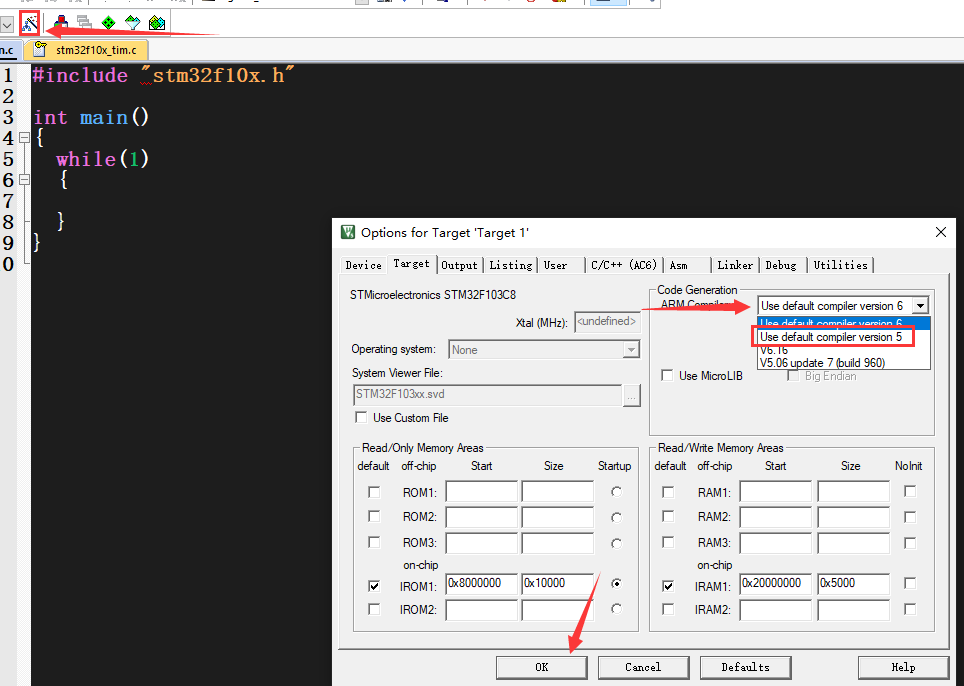Screen dimensions: 964x686
Task: Launch the Pack Installer icon
Action: (x=157, y=21)
